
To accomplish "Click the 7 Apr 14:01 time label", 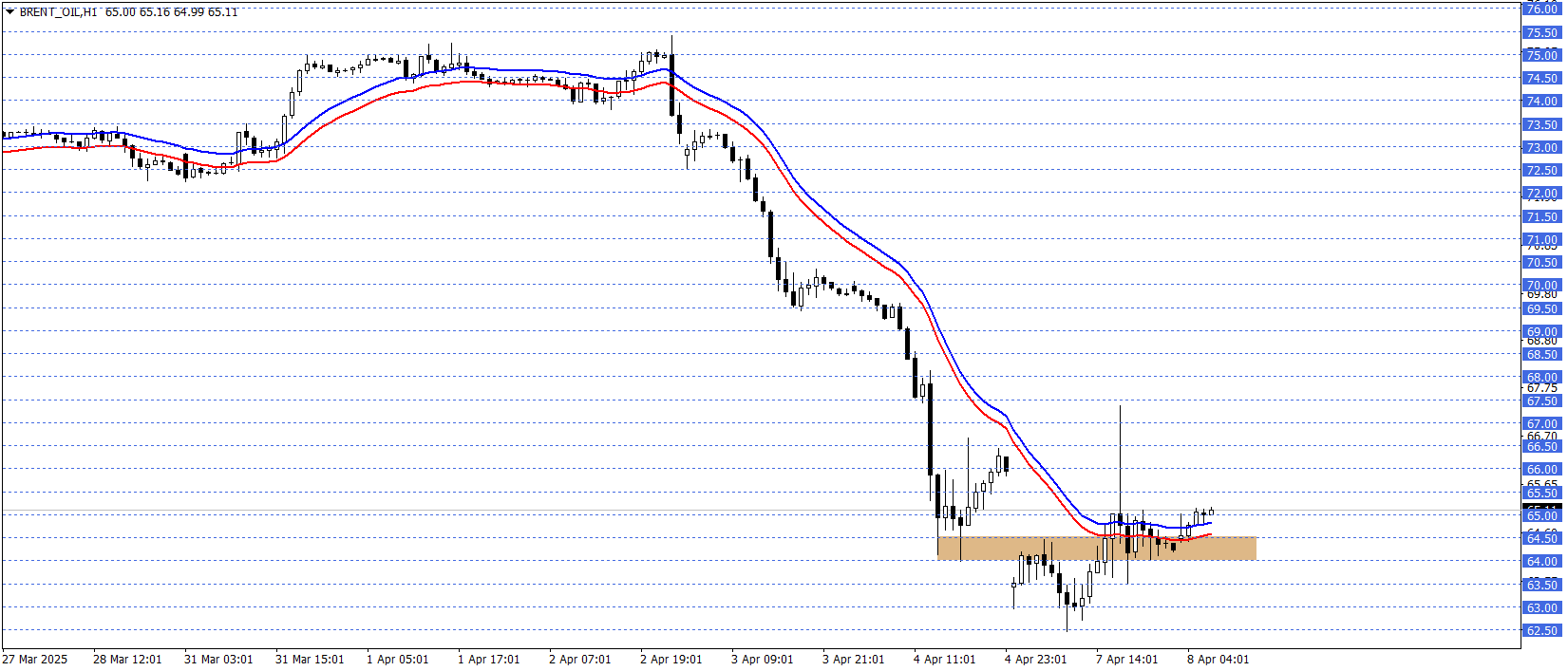I will 1127,660.
